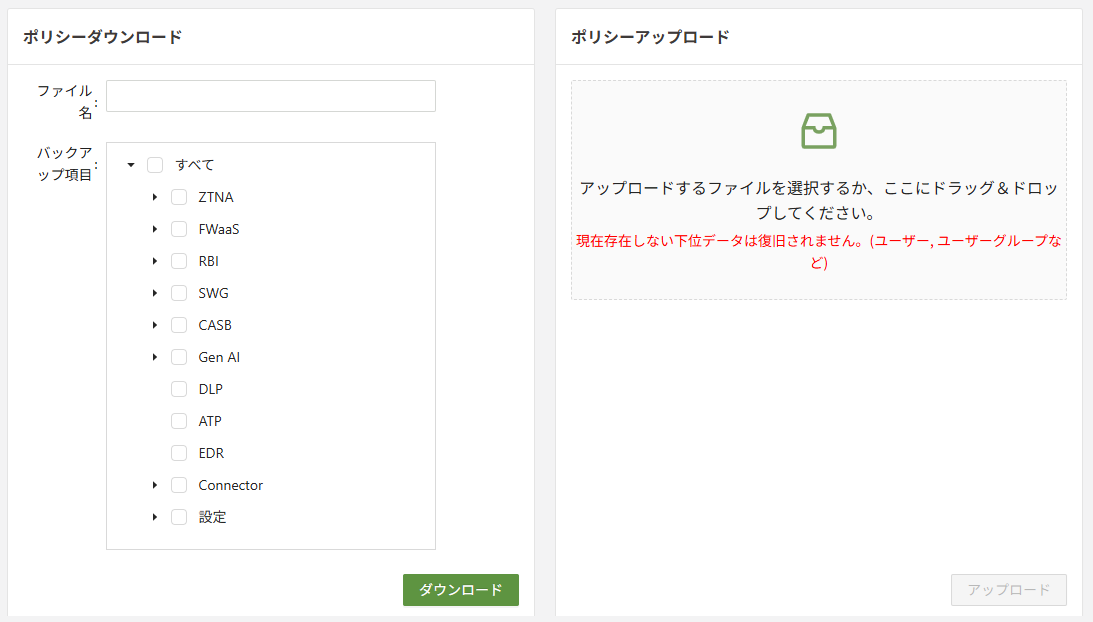
Task: Select the SWG tree label
Action: 213,293
